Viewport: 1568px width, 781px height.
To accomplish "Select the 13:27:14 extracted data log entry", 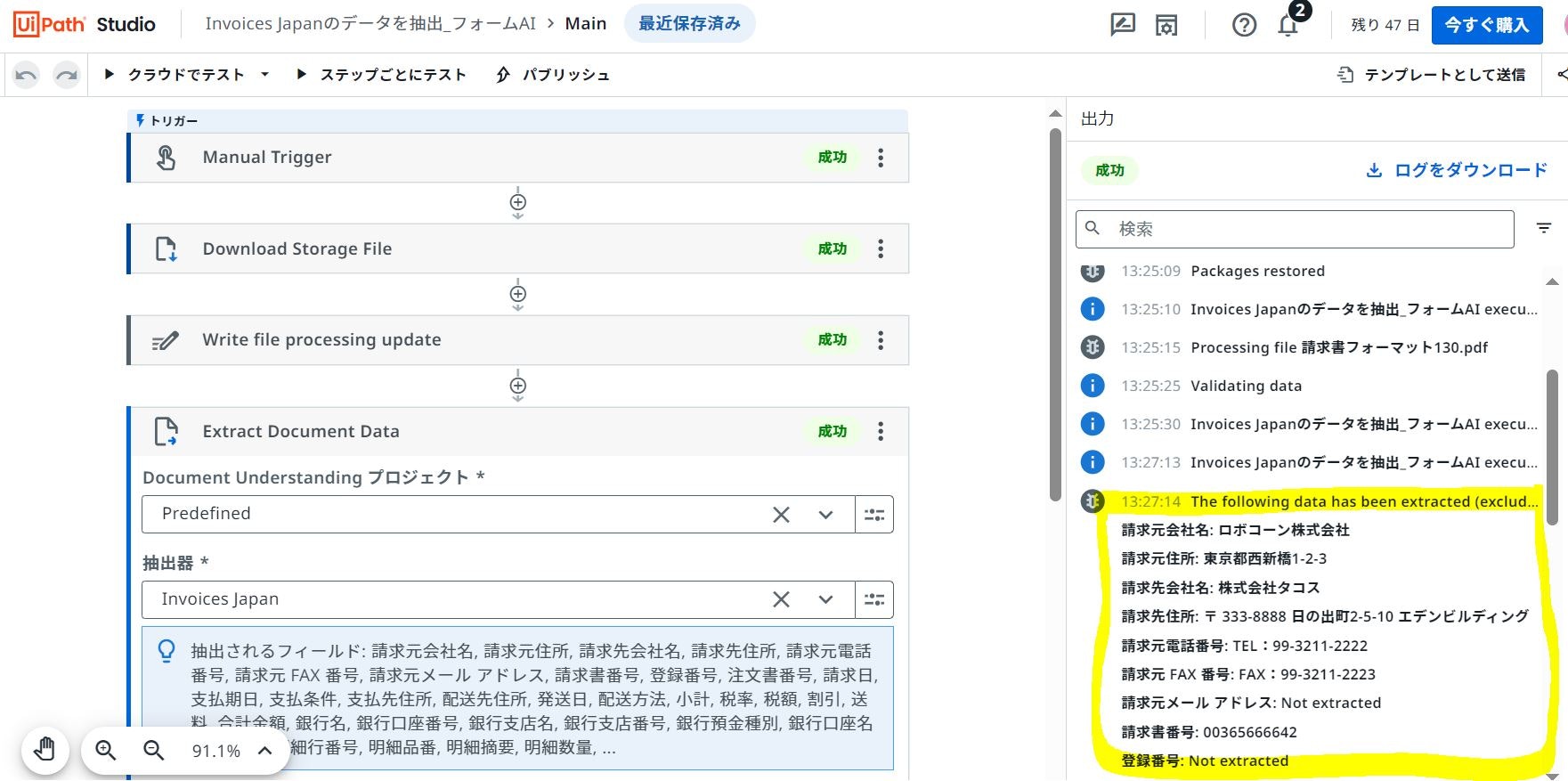I will [1309, 501].
